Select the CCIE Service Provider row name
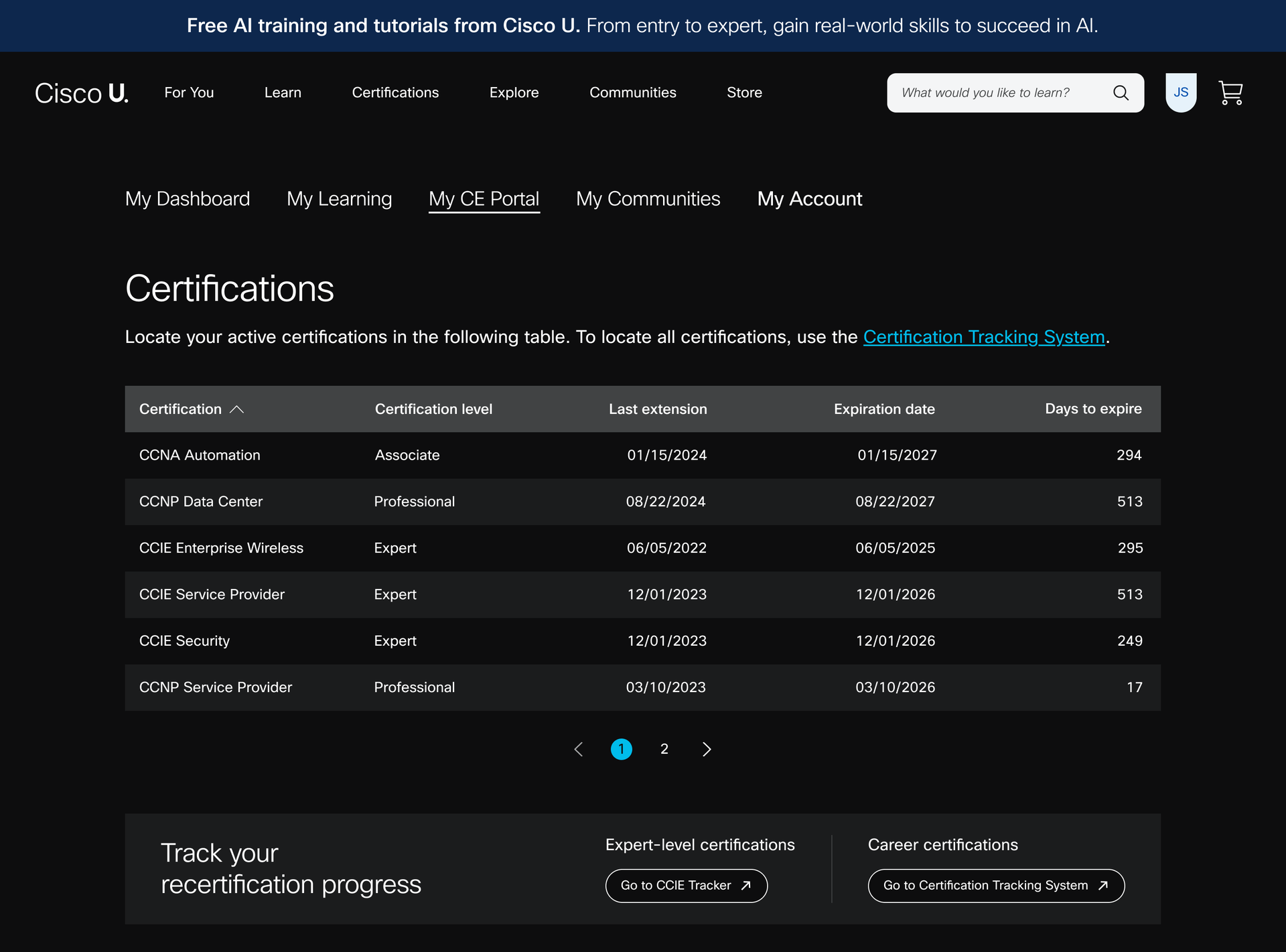 (x=212, y=595)
